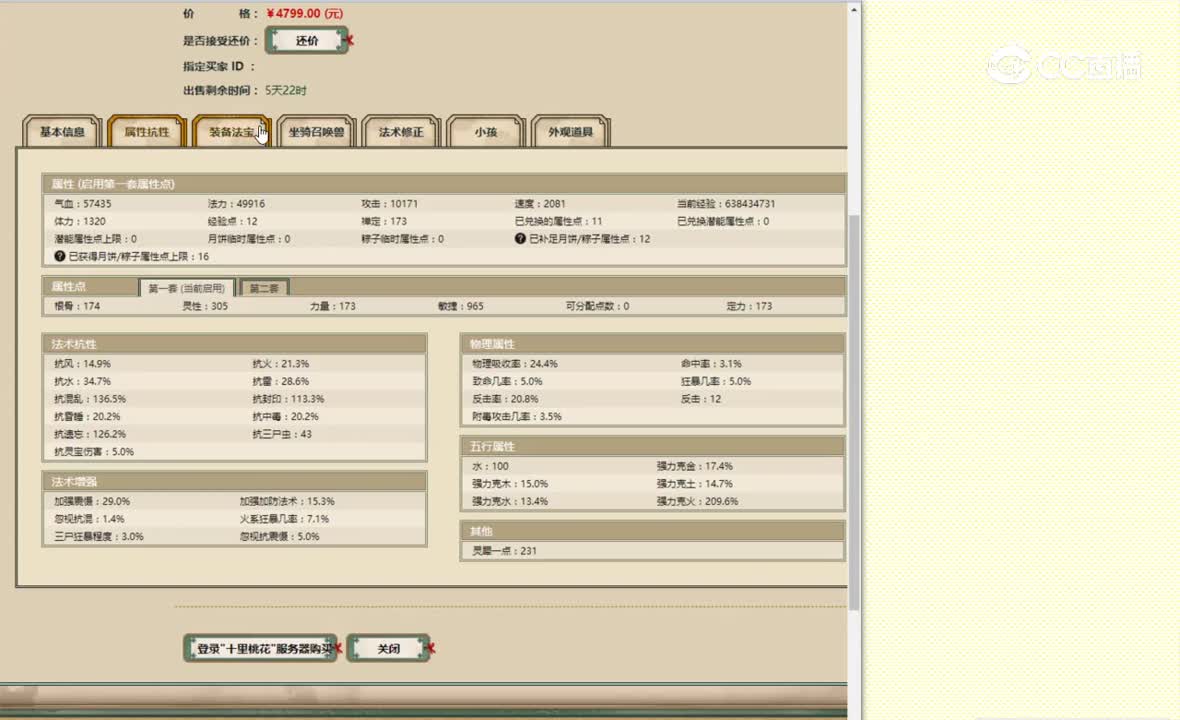1180x720 pixels.
Task: Click the 当前经验：638434731 value
Action: click(726, 204)
